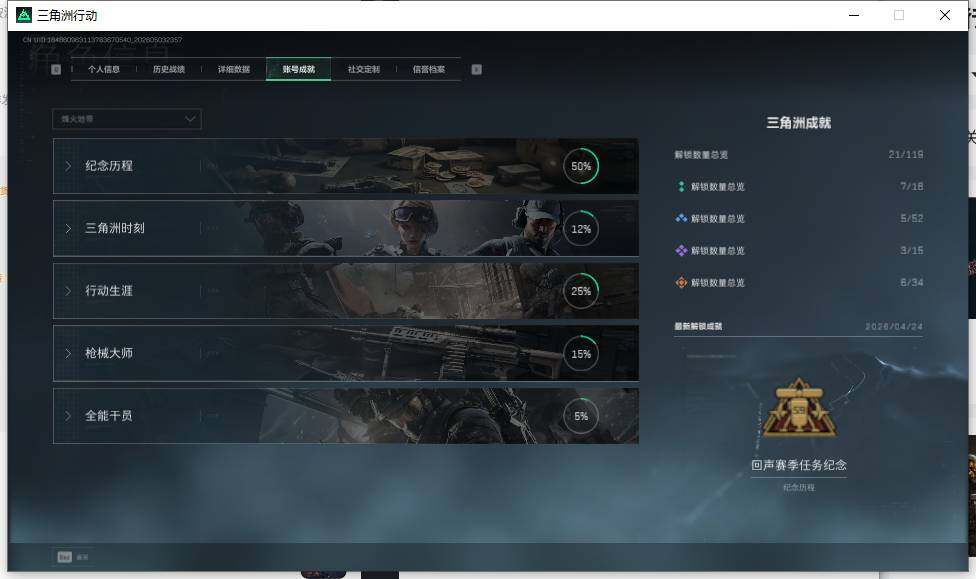
Task: Click the 三角洲成就 heading
Action: click(x=799, y=123)
